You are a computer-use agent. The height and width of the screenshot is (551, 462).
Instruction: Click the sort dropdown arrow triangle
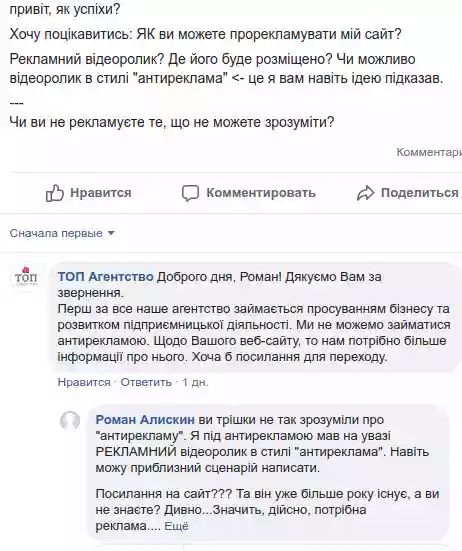tap(111, 233)
